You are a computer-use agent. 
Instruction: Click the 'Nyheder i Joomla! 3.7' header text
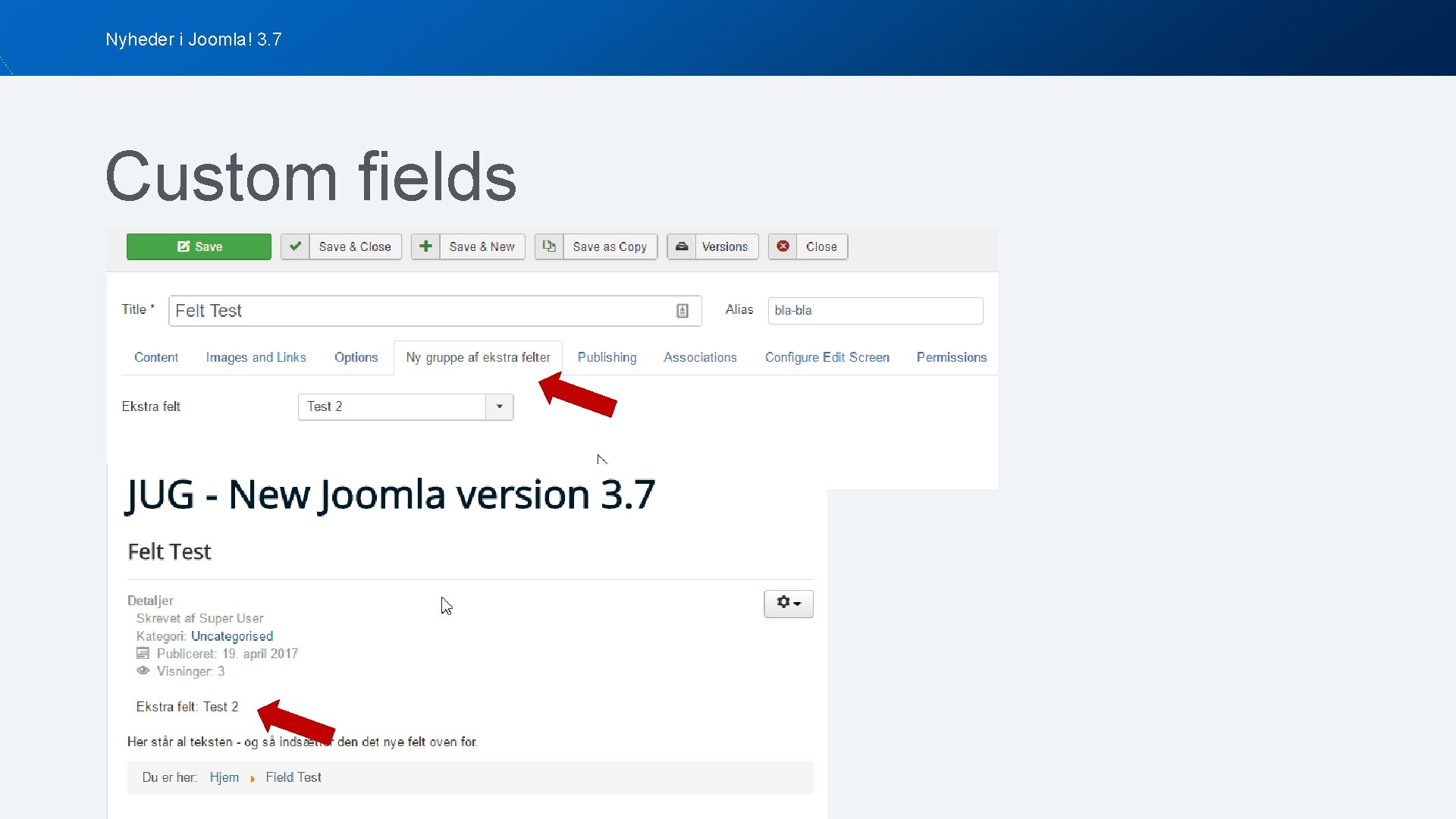coord(193,39)
